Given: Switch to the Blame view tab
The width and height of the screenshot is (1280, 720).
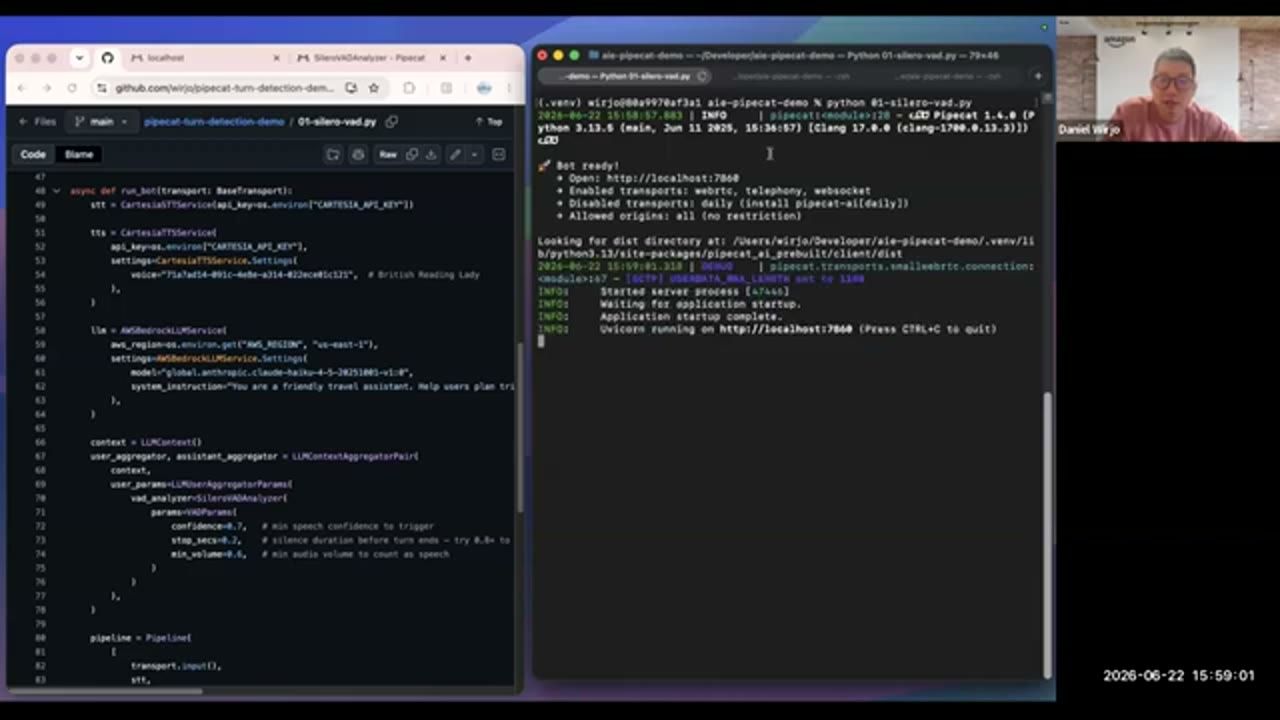Looking at the screenshot, I should click(79, 154).
